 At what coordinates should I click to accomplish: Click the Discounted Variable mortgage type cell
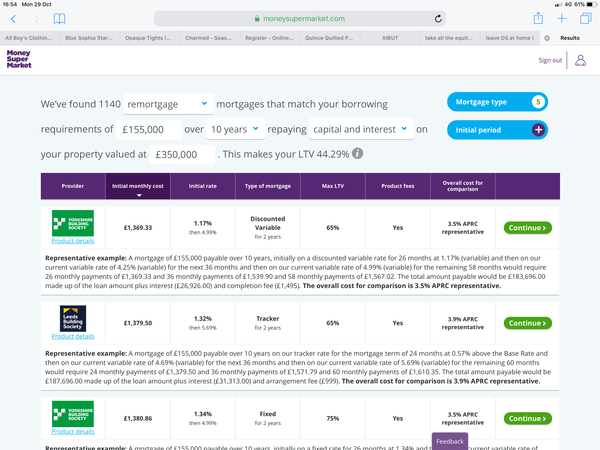pos(268,228)
